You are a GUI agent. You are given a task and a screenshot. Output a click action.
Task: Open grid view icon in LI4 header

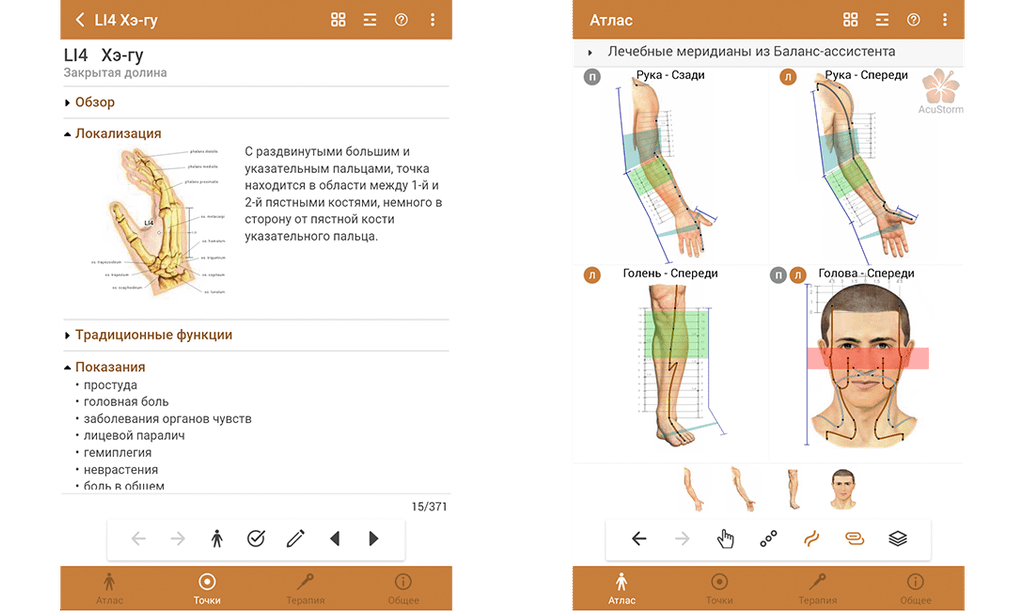(x=338, y=20)
